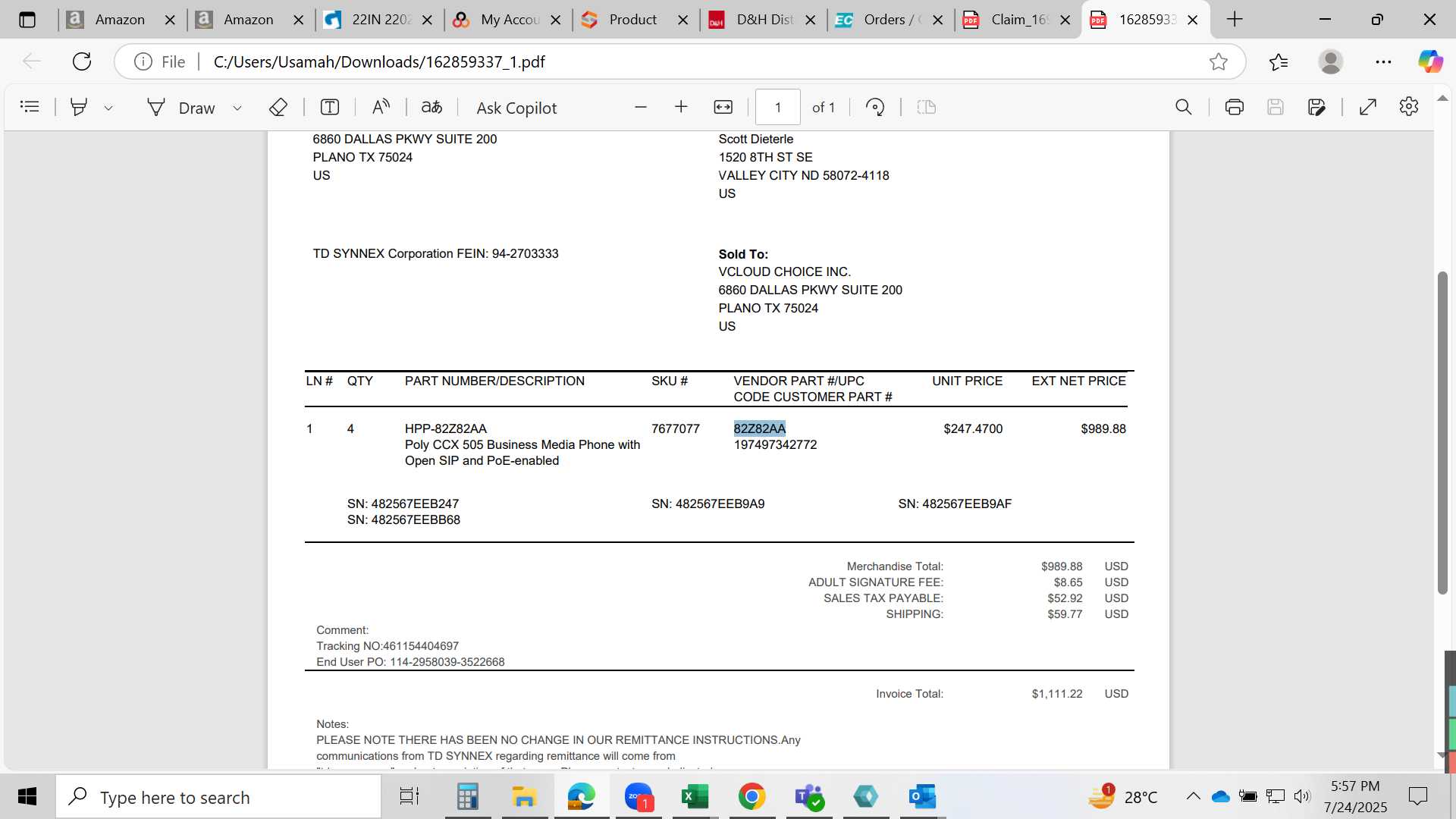Image resolution: width=1456 pixels, height=819 pixels.
Task: Open the Translate tool
Action: [431, 107]
